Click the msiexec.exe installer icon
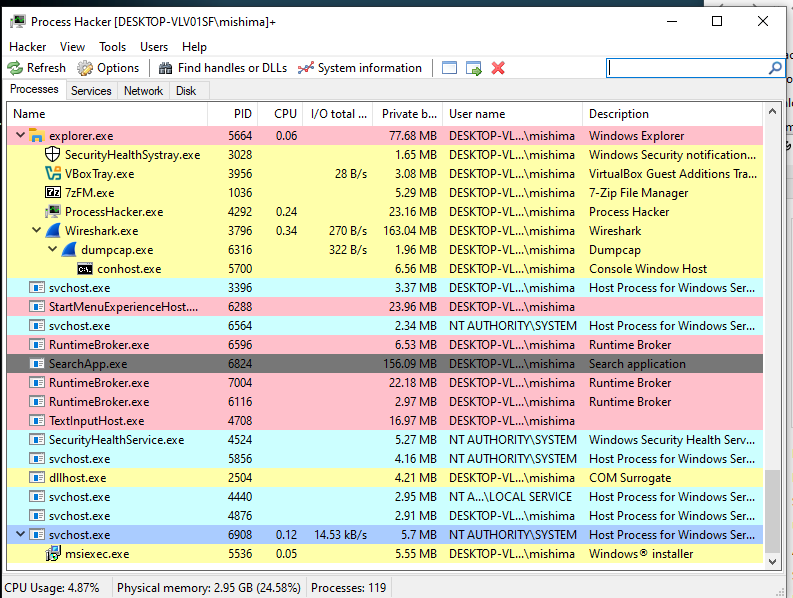 pyautogui.click(x=53, y=554)
